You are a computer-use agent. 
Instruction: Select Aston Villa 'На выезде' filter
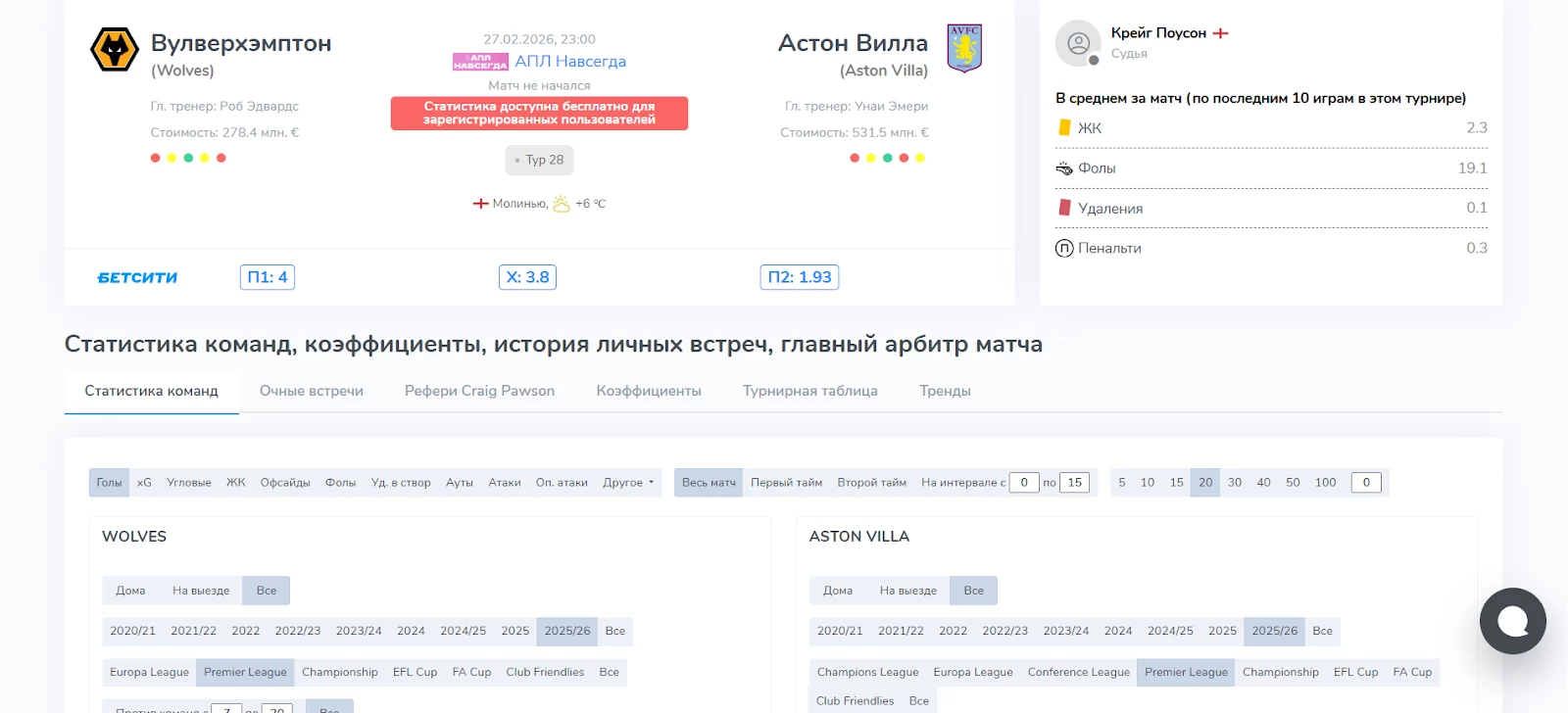pos(907,591)
